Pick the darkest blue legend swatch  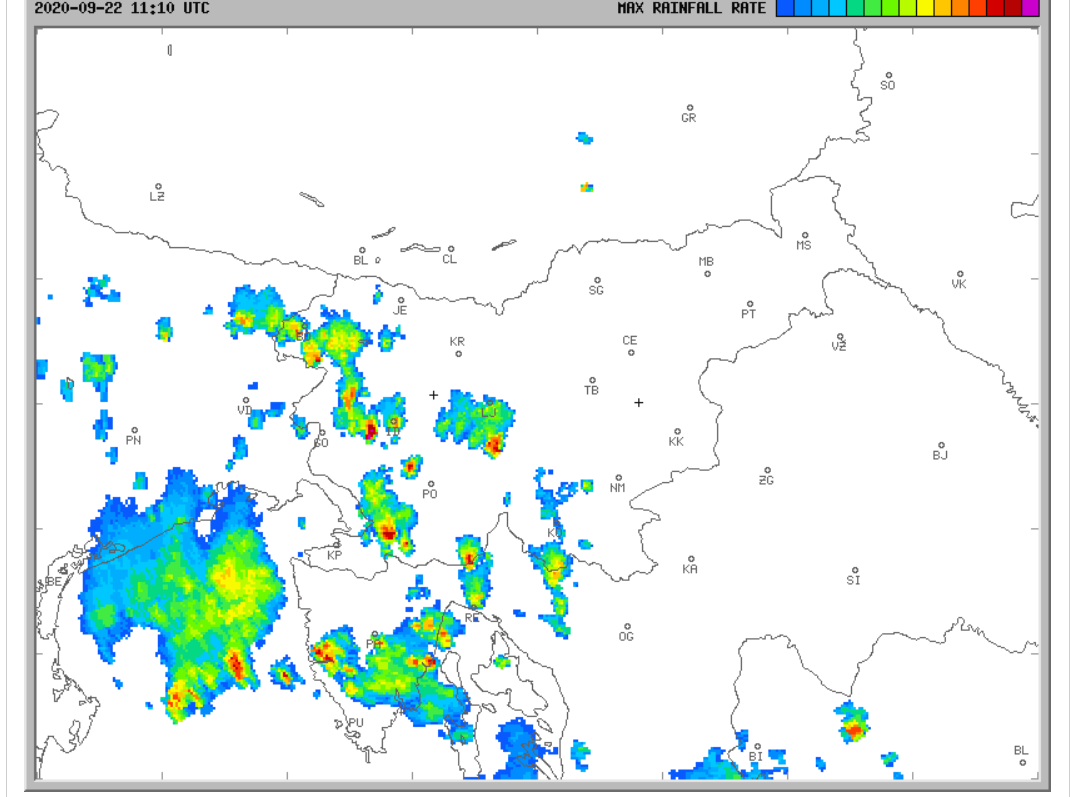pos(785,9)
